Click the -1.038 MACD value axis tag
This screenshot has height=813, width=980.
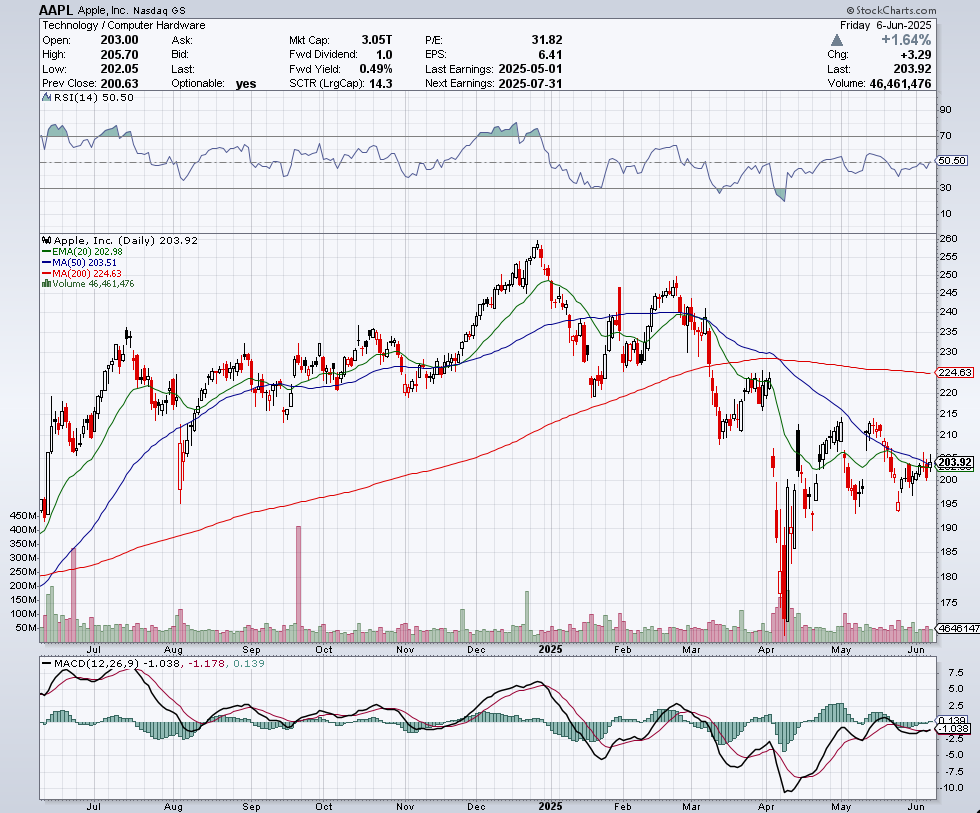tap(954, 729)
